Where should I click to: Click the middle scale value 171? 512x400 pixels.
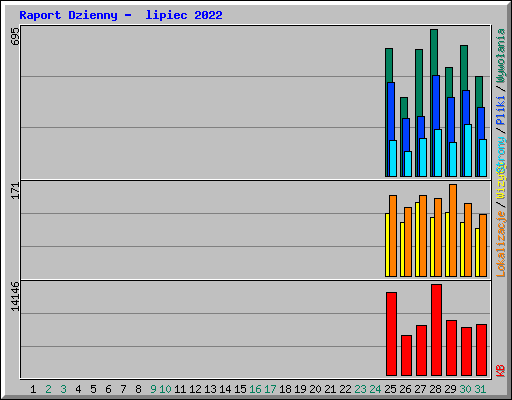[x=15, y=191]
